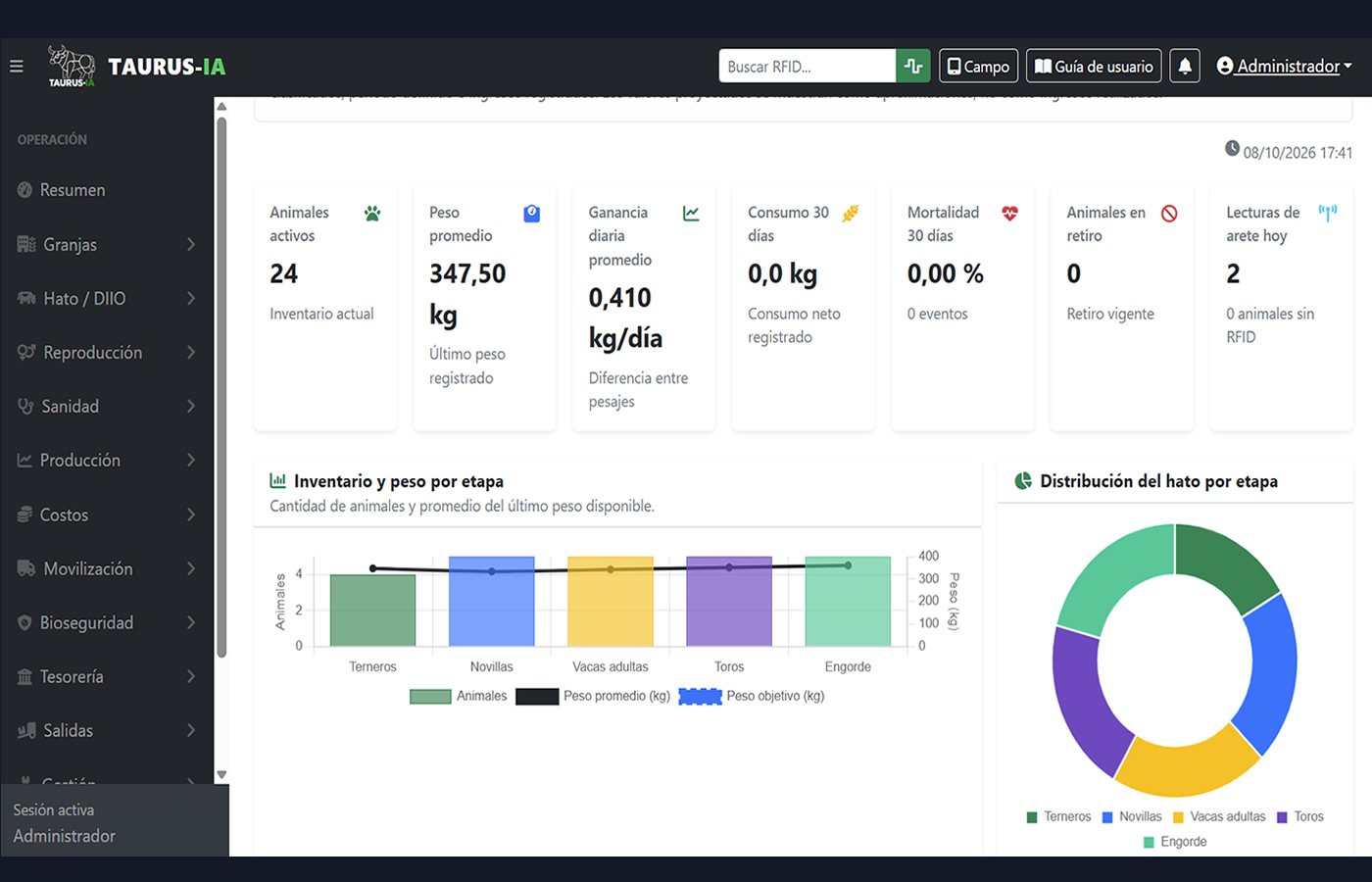Screen dimensions: 1372x882
Task: Open the Producción sidebar menu
Action: point(107,460)
